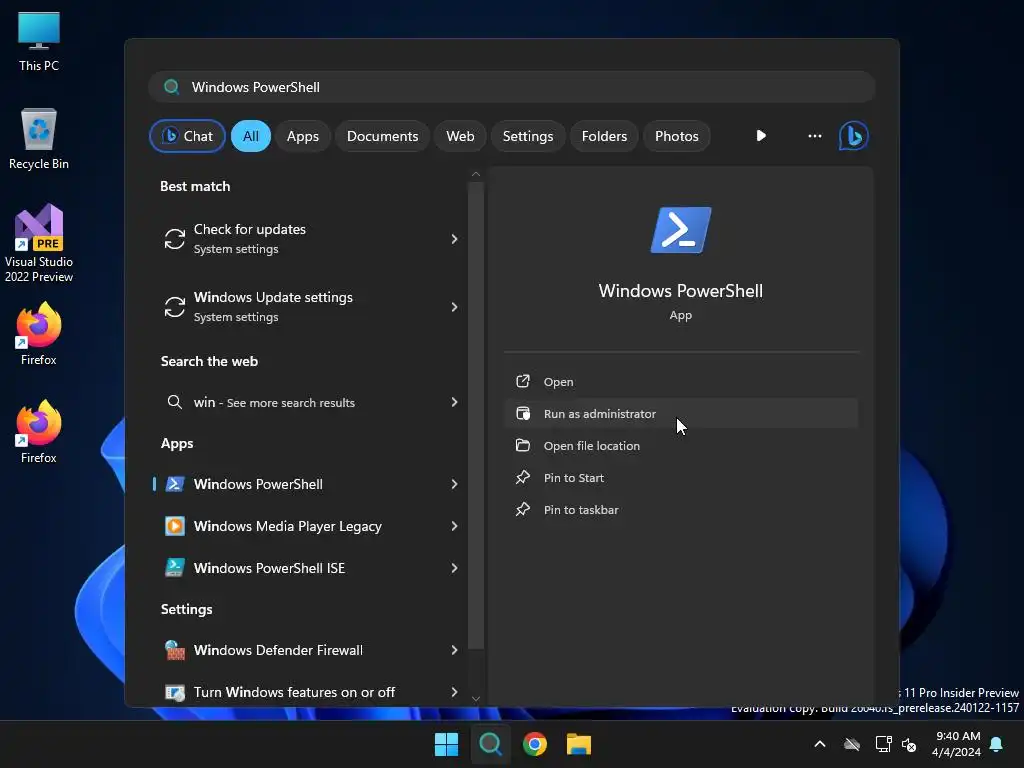This screenshot has width=1024, height=768.
Task: Click the muted volume icon in tray
Action: [x=908, y=744]
